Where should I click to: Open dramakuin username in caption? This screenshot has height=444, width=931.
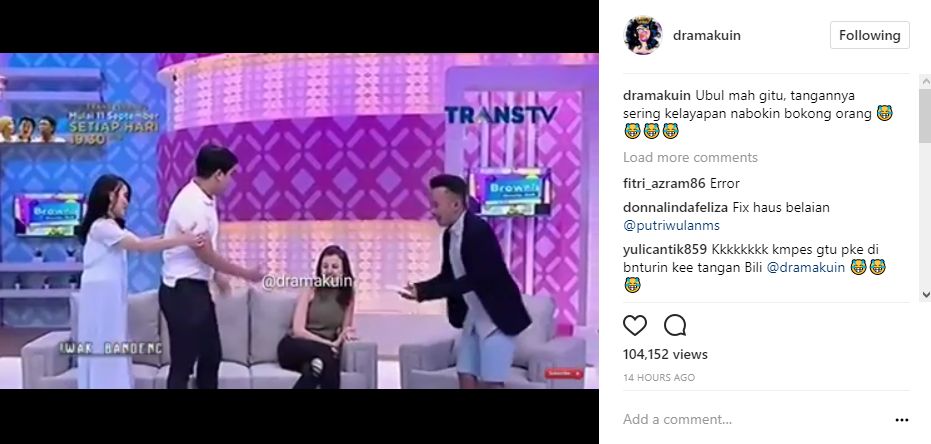click(657, 96)
